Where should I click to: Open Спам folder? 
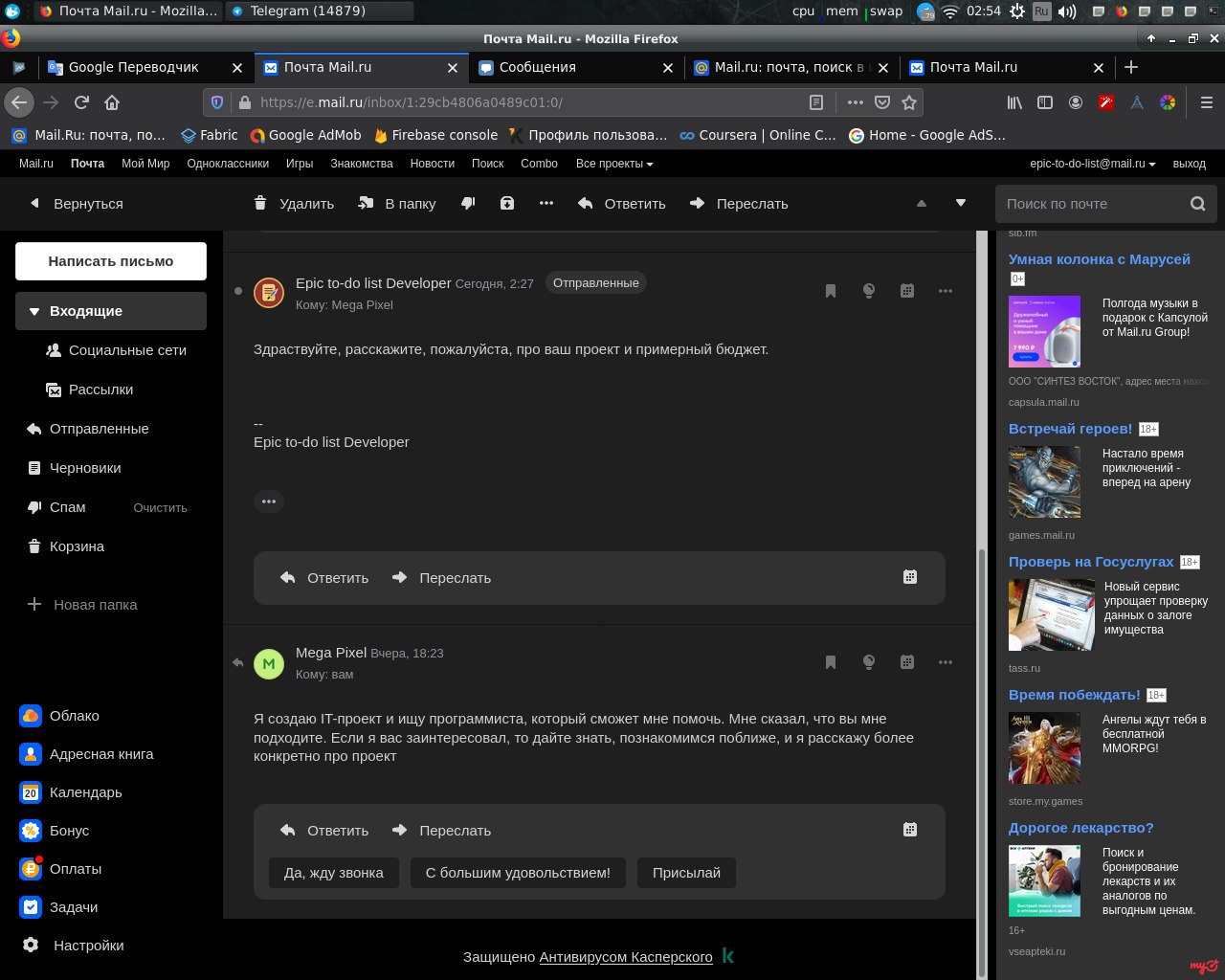[x=56, y=507]
